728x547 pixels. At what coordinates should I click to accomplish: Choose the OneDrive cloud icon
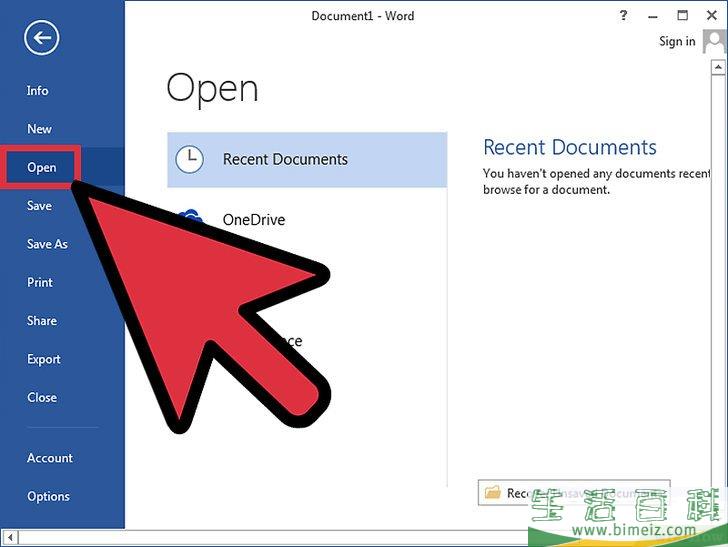click(189, 217)
